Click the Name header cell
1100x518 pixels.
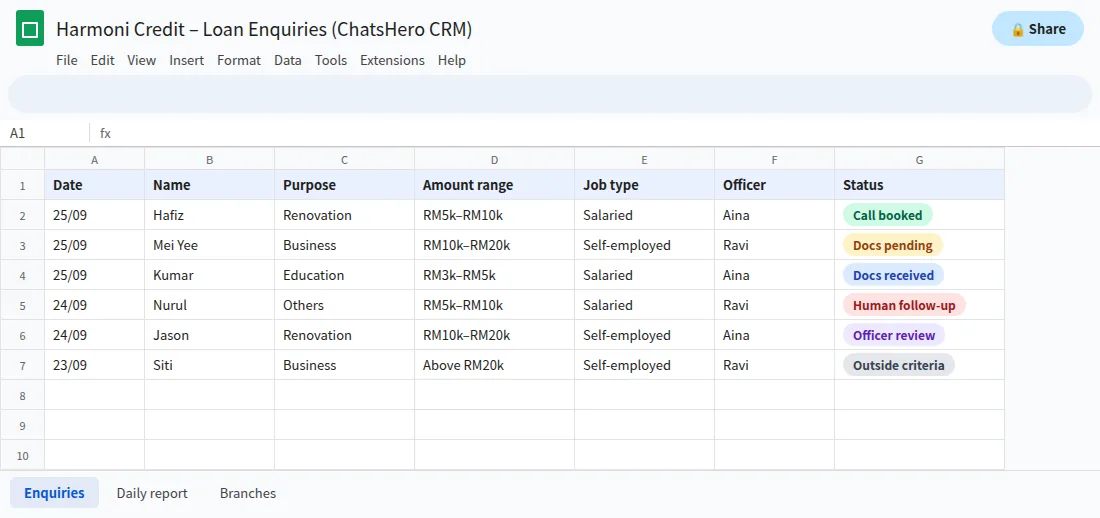pyautogui.click(x=210, y=185)
